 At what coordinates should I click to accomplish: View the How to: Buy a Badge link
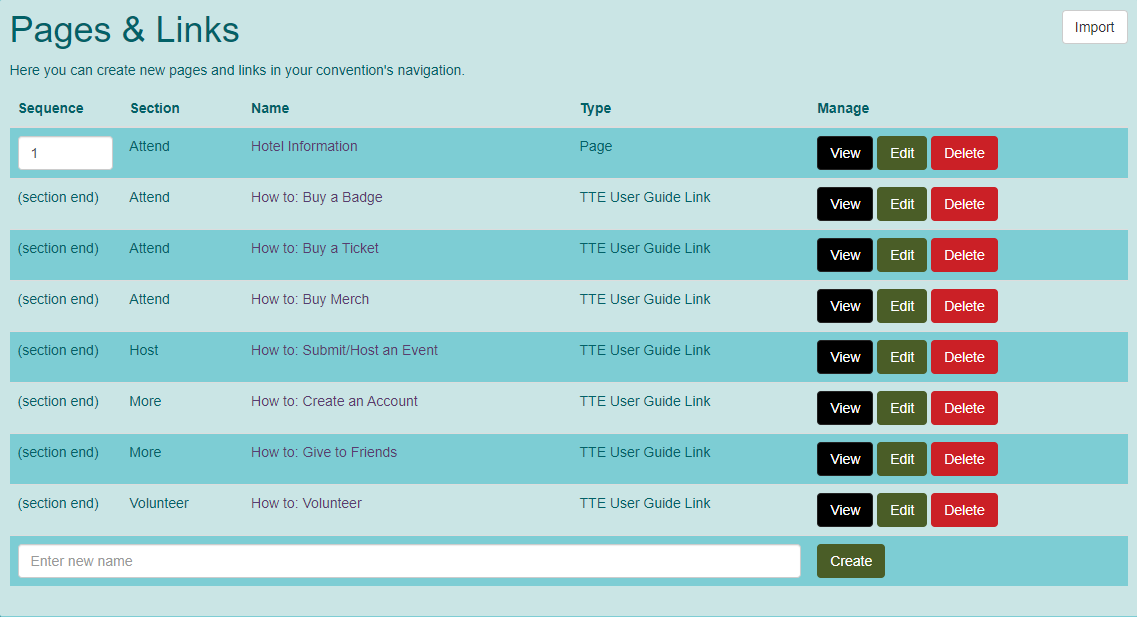tap(845, 204)
